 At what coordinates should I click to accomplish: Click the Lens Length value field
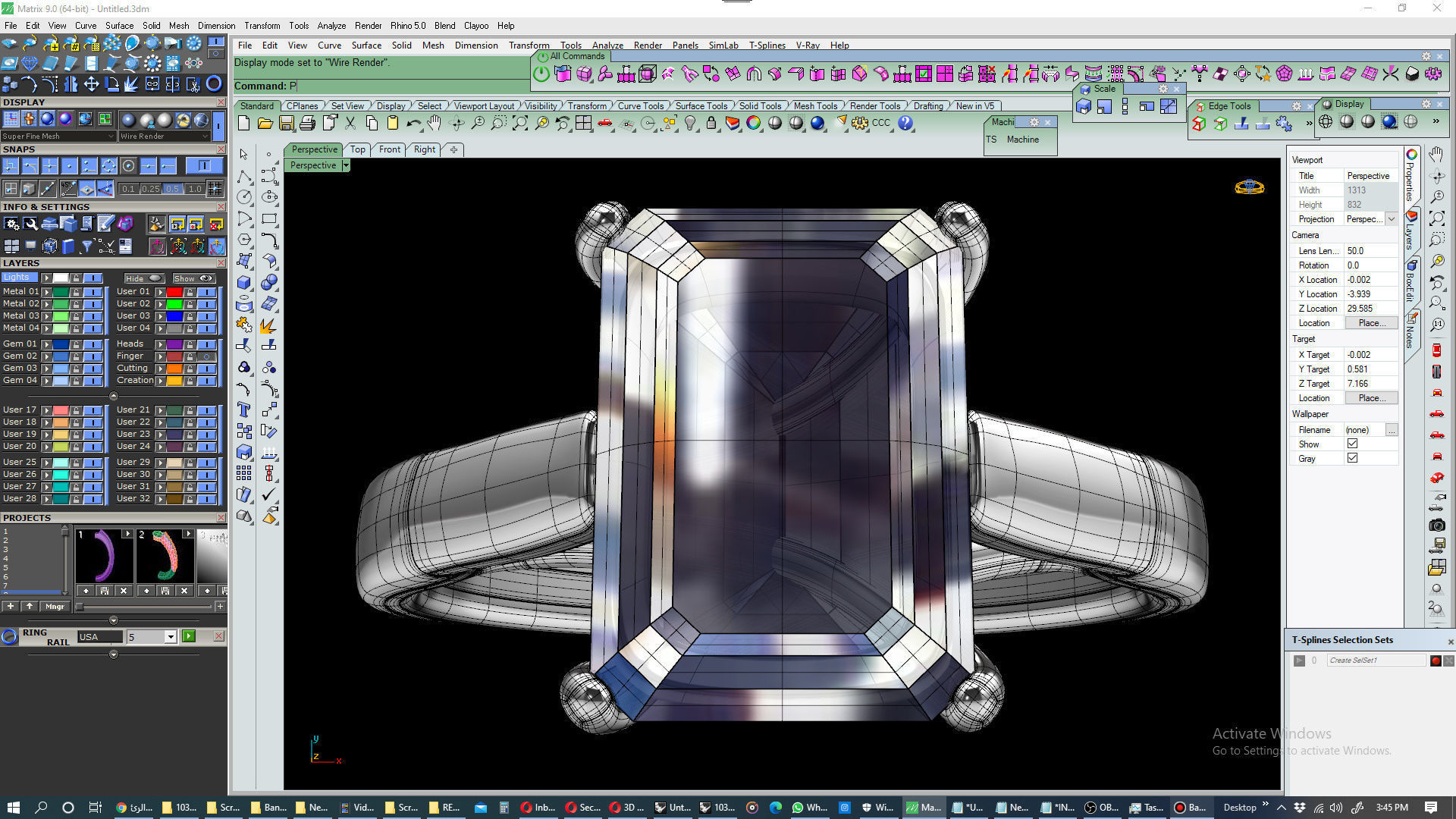(x=1371, y=251)
